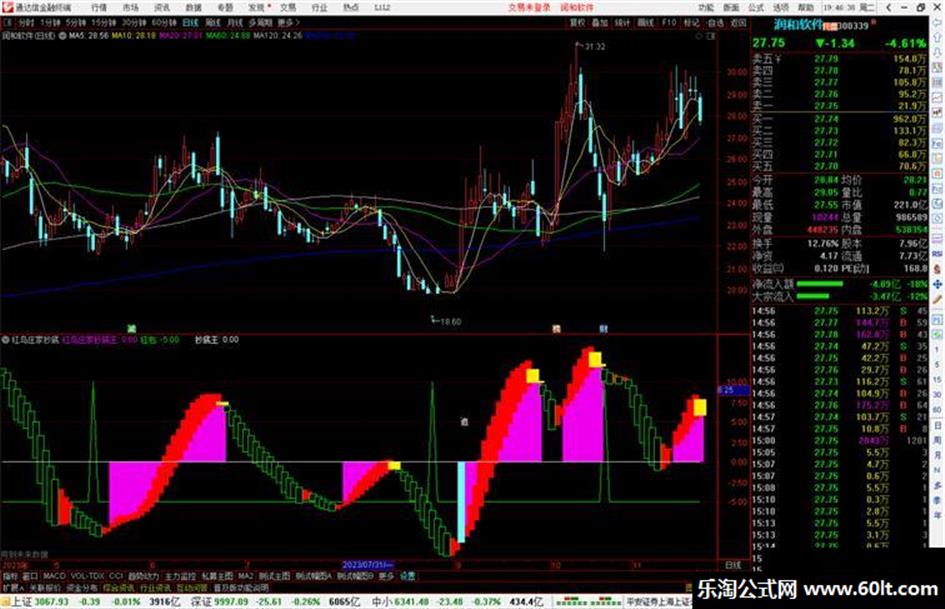Switch chart to 5分钟 period
The width and height of the screenshot is (945, 609).
click(x=76, y=22)
